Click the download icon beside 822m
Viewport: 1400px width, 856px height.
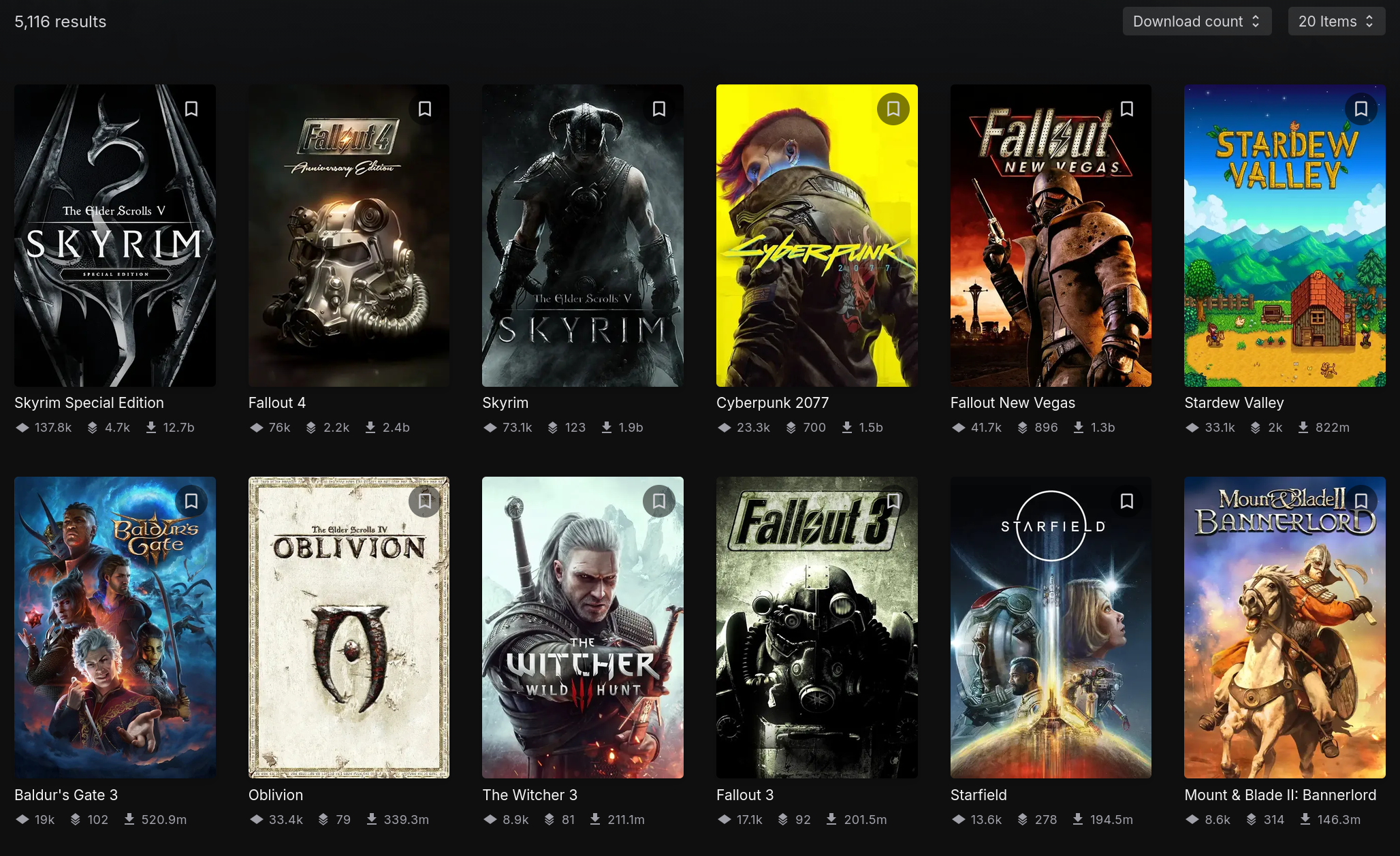pos(1303,428)
